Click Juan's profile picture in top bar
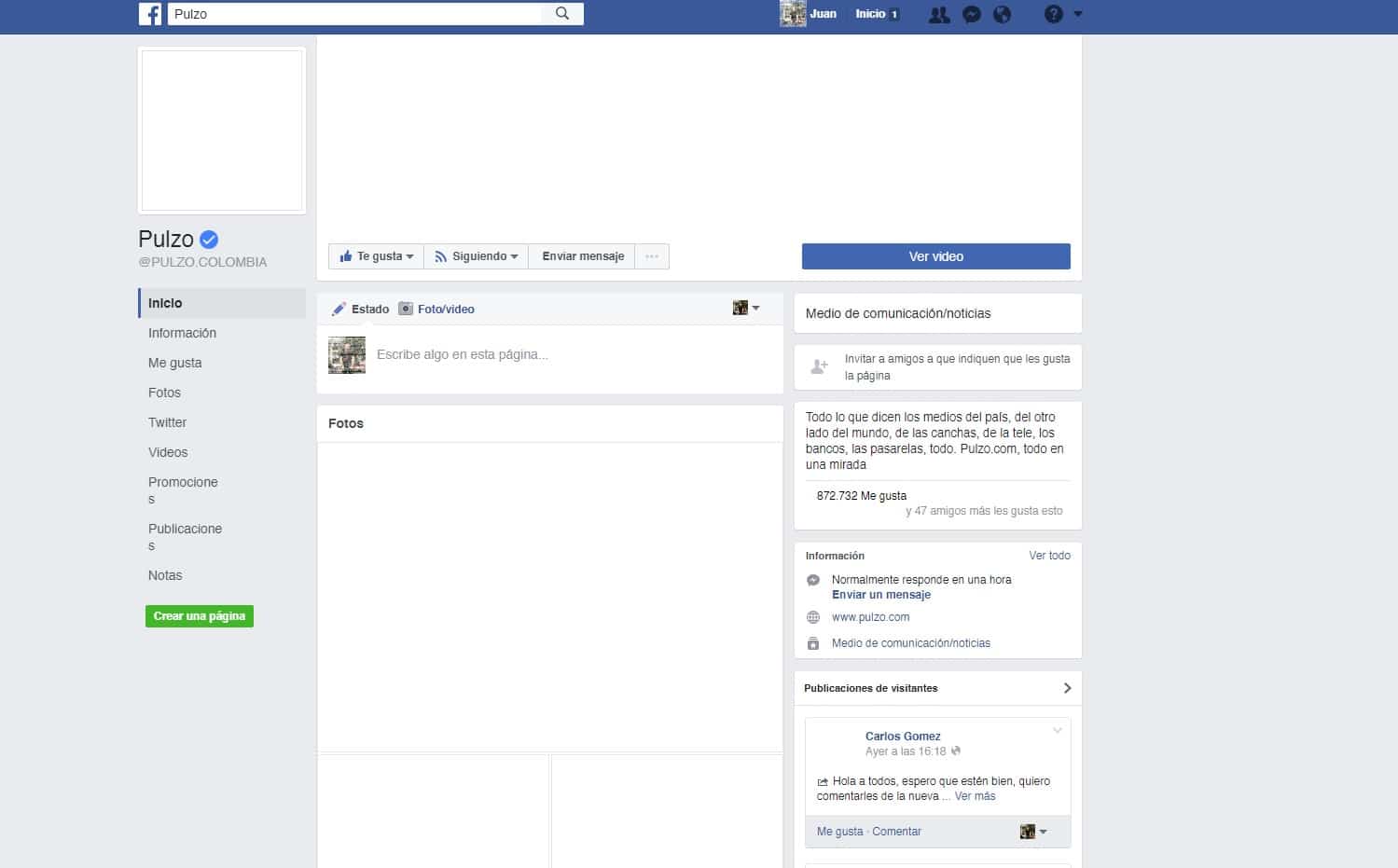Image resolution: width=1398 pixels, height=868 pixels. (793, 14)
